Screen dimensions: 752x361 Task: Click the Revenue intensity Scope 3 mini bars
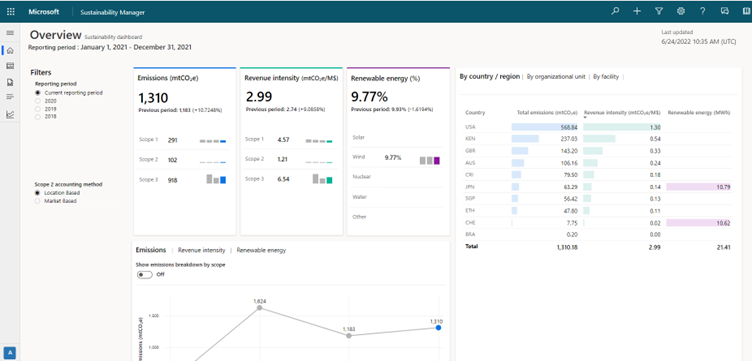(323, 179)
